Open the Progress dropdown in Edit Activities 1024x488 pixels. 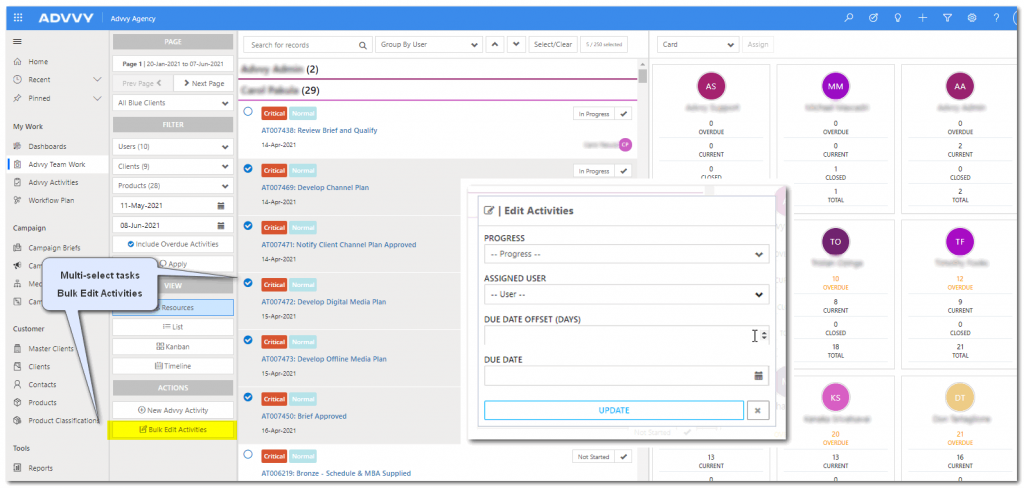(626, 254)
